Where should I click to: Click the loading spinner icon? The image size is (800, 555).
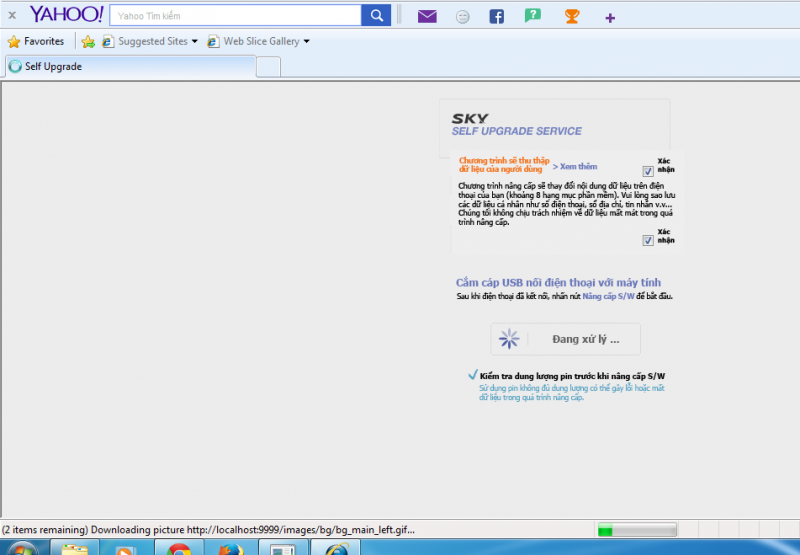click(x=509, y=339)
